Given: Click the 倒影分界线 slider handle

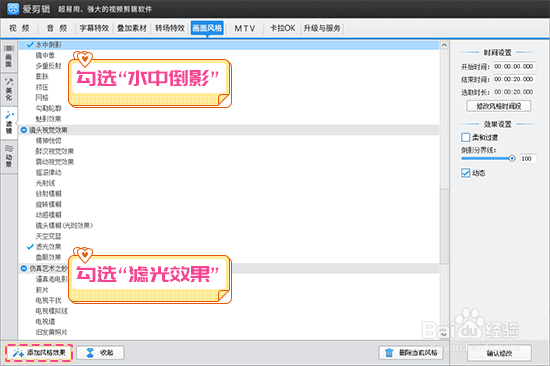Looking at the screenshot, I should pos(512,159).
